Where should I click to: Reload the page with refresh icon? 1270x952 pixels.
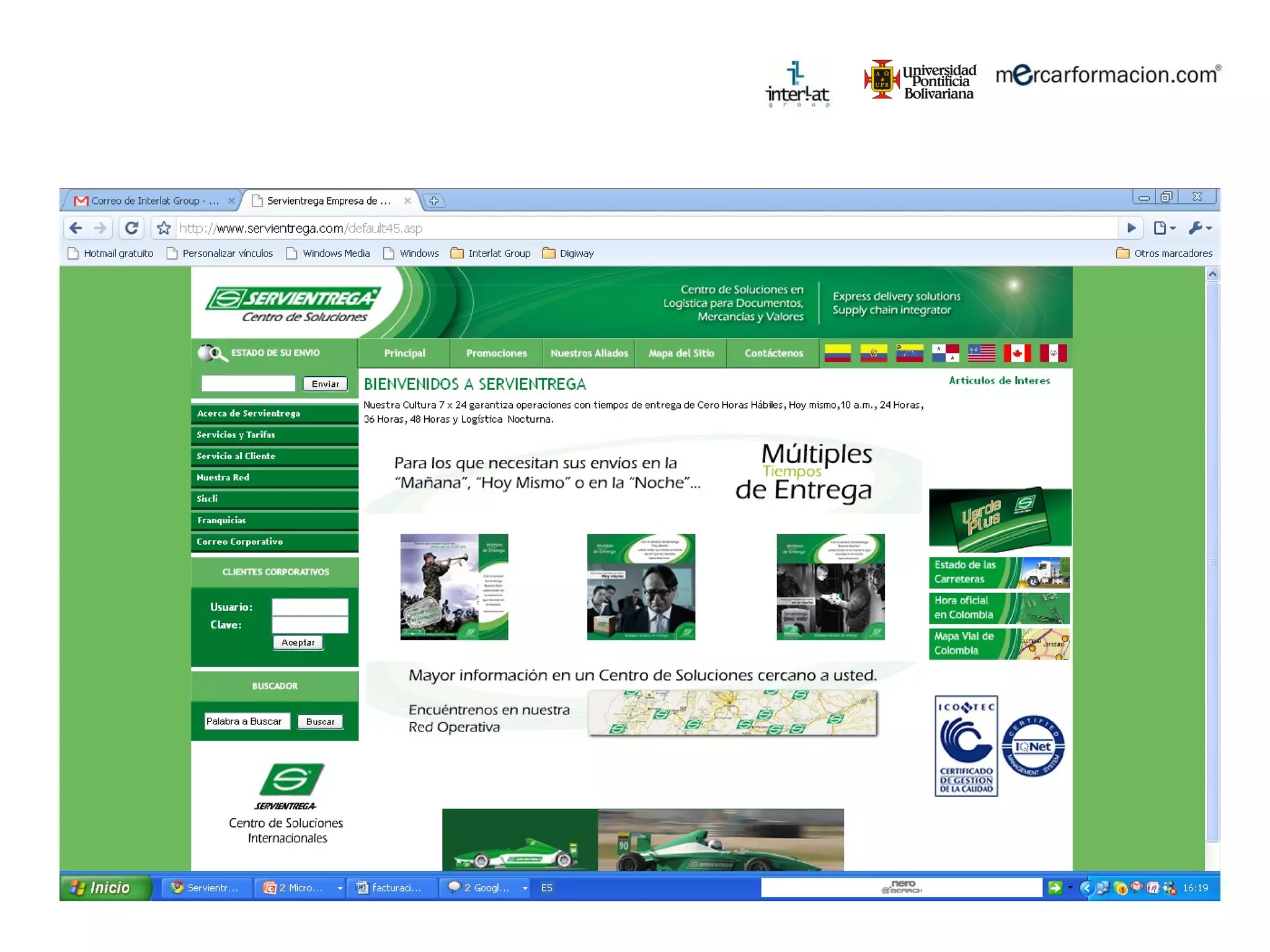(131, 228)
